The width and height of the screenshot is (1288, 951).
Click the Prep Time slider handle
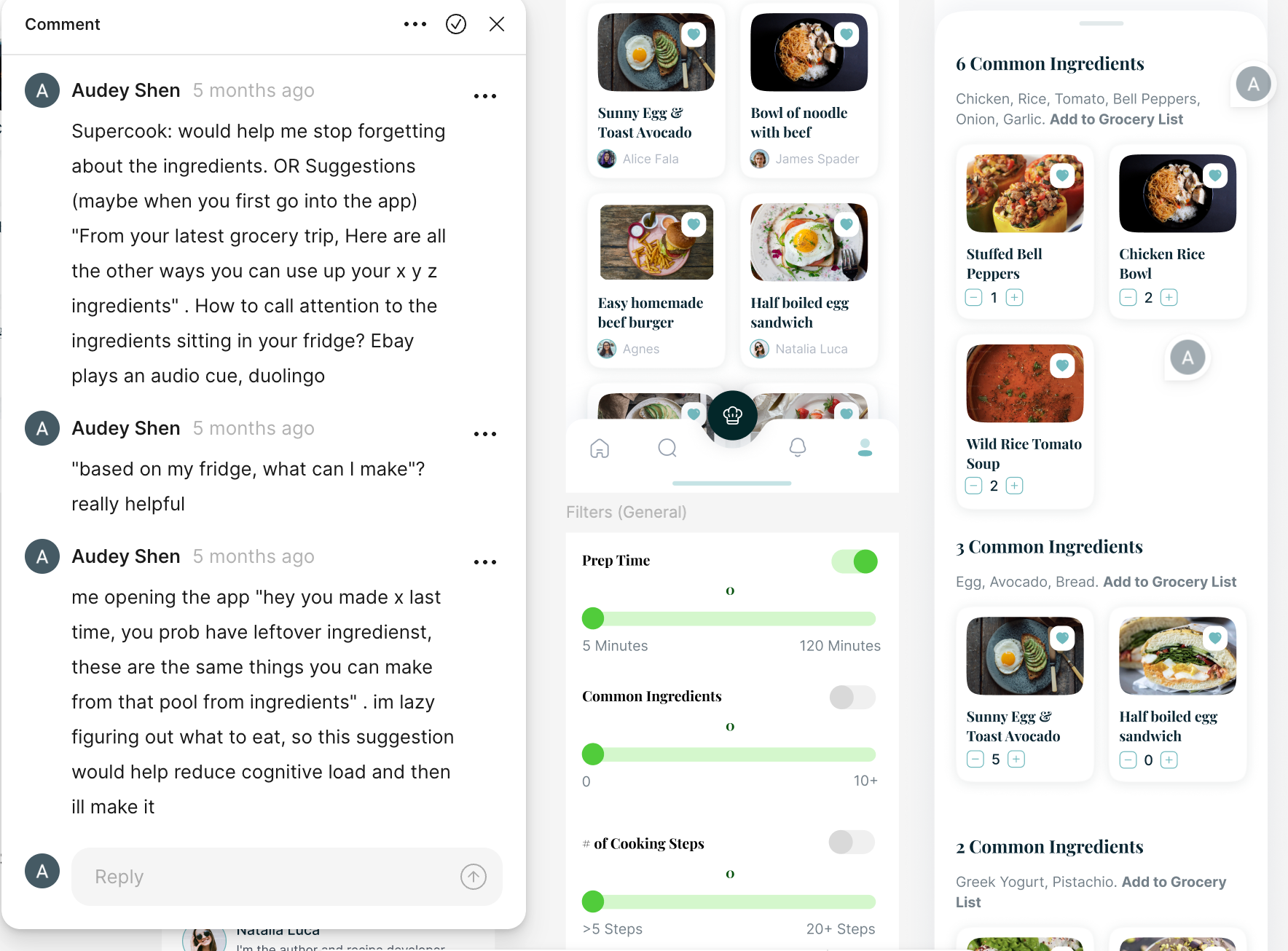point(593,618)
